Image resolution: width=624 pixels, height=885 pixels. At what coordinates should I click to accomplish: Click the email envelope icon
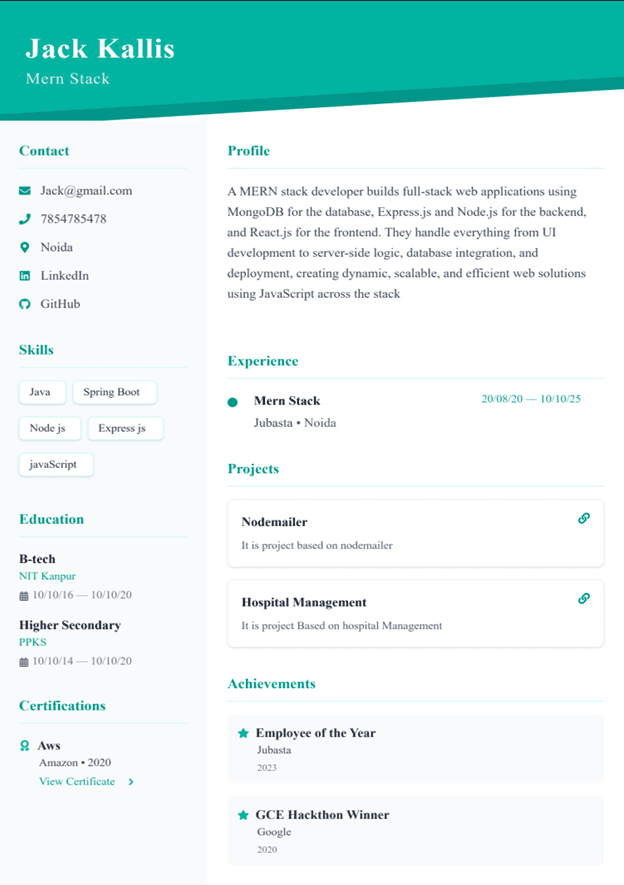coord(25,191)
